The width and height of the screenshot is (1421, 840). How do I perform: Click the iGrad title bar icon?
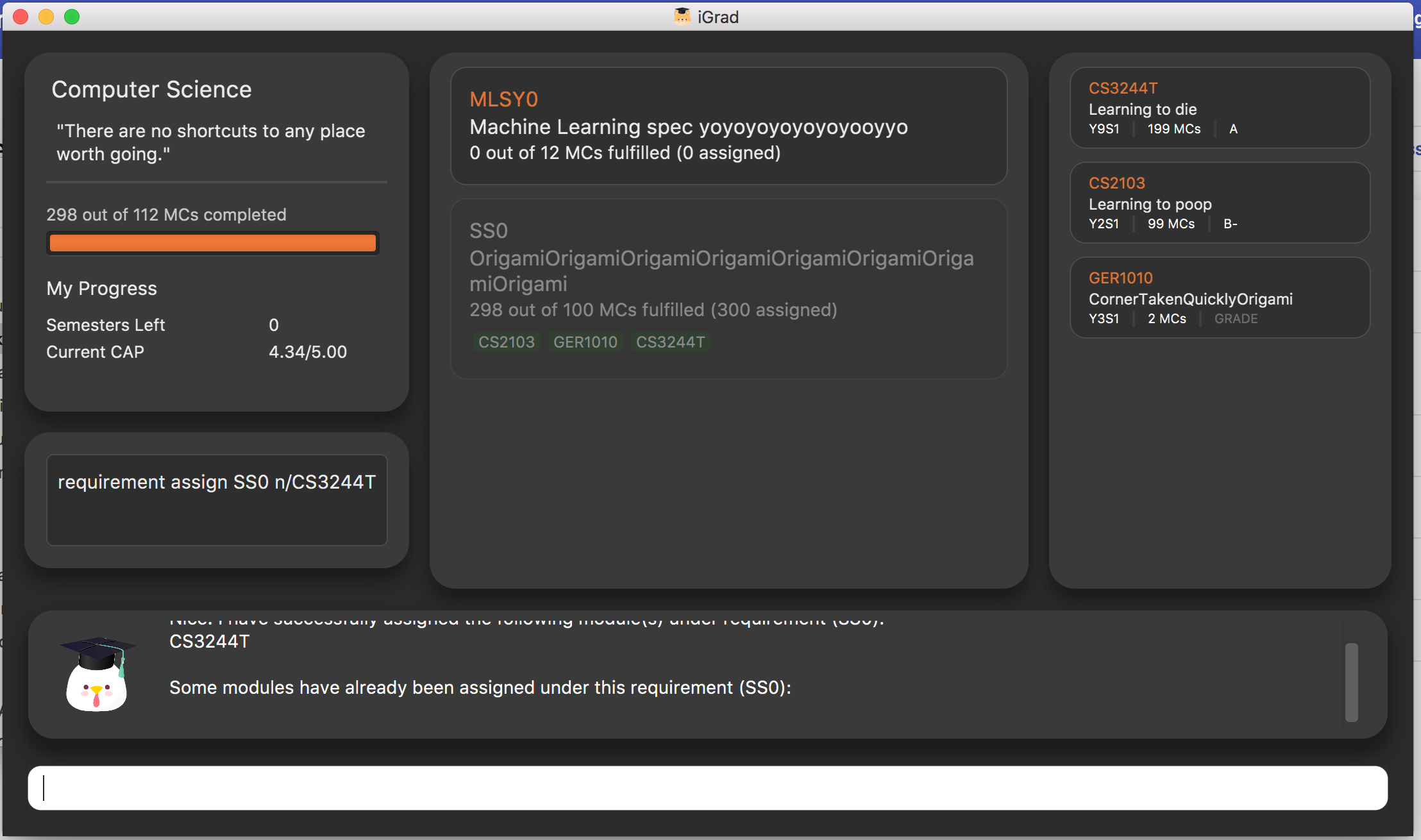(682, 17)
